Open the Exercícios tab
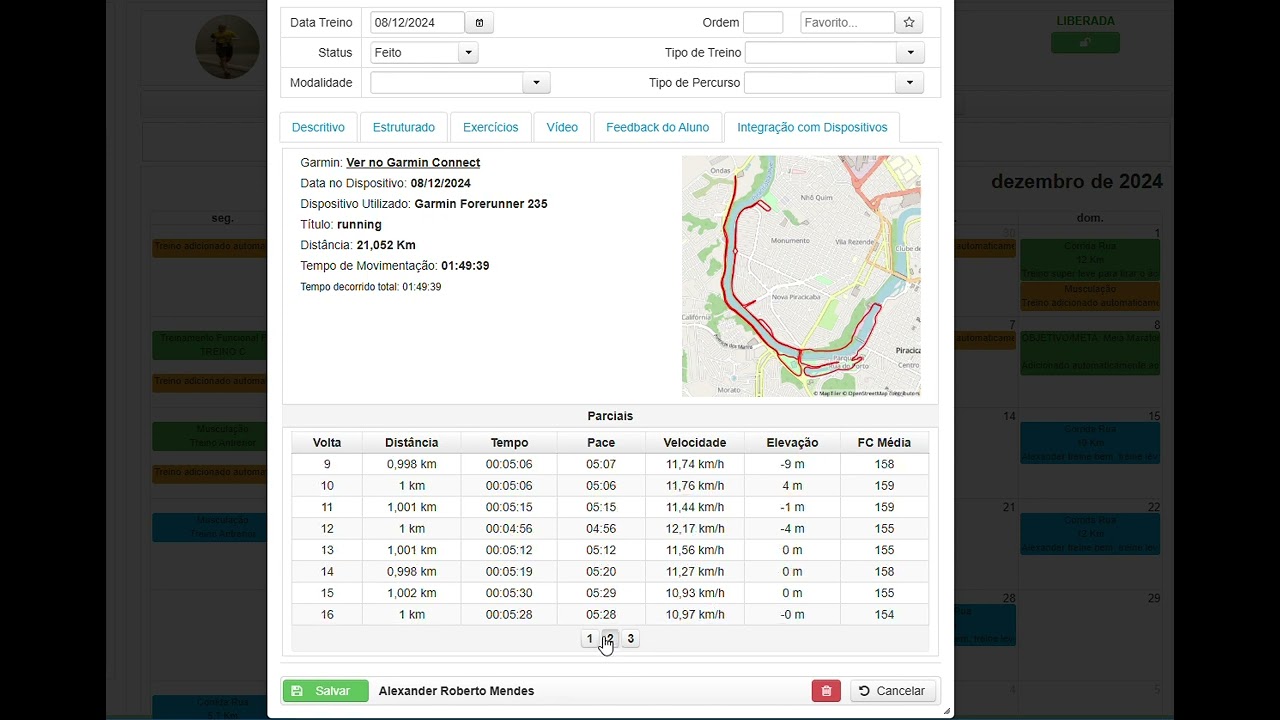 [490, 127]
